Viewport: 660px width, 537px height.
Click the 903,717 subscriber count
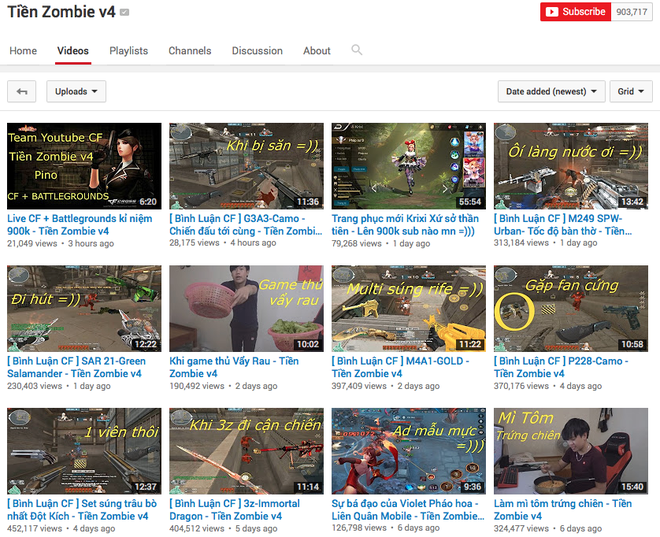[x=631, y=12]
